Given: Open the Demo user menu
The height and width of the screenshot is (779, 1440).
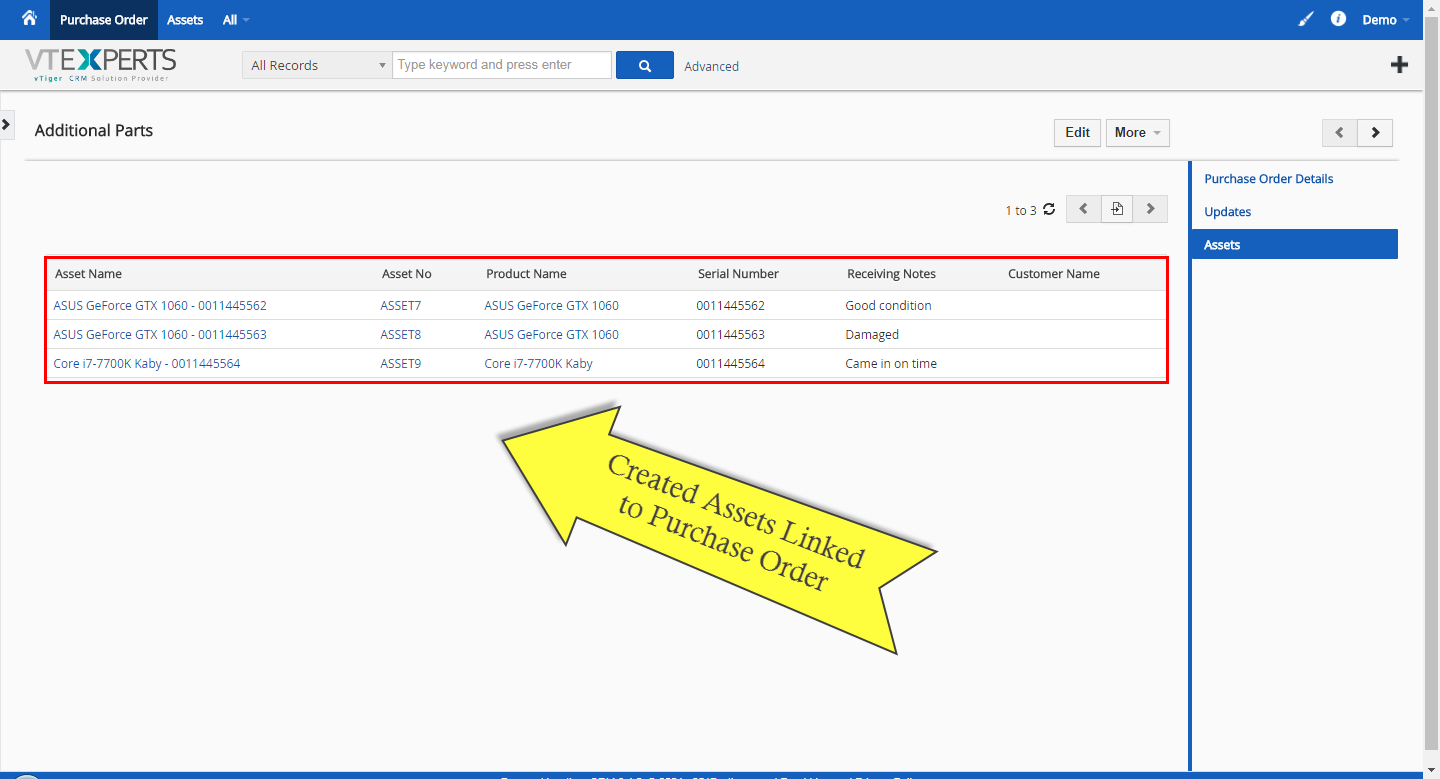Looking at the screenshot, I should (1386, 20).
